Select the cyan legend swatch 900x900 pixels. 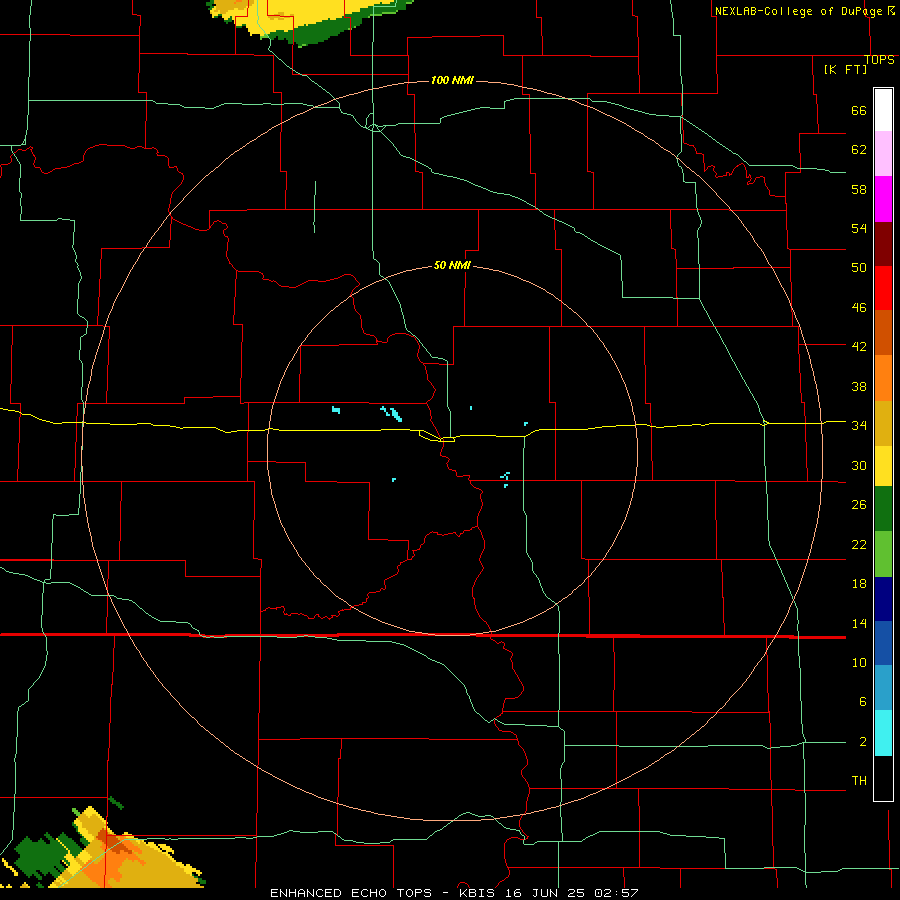point(883,733)
